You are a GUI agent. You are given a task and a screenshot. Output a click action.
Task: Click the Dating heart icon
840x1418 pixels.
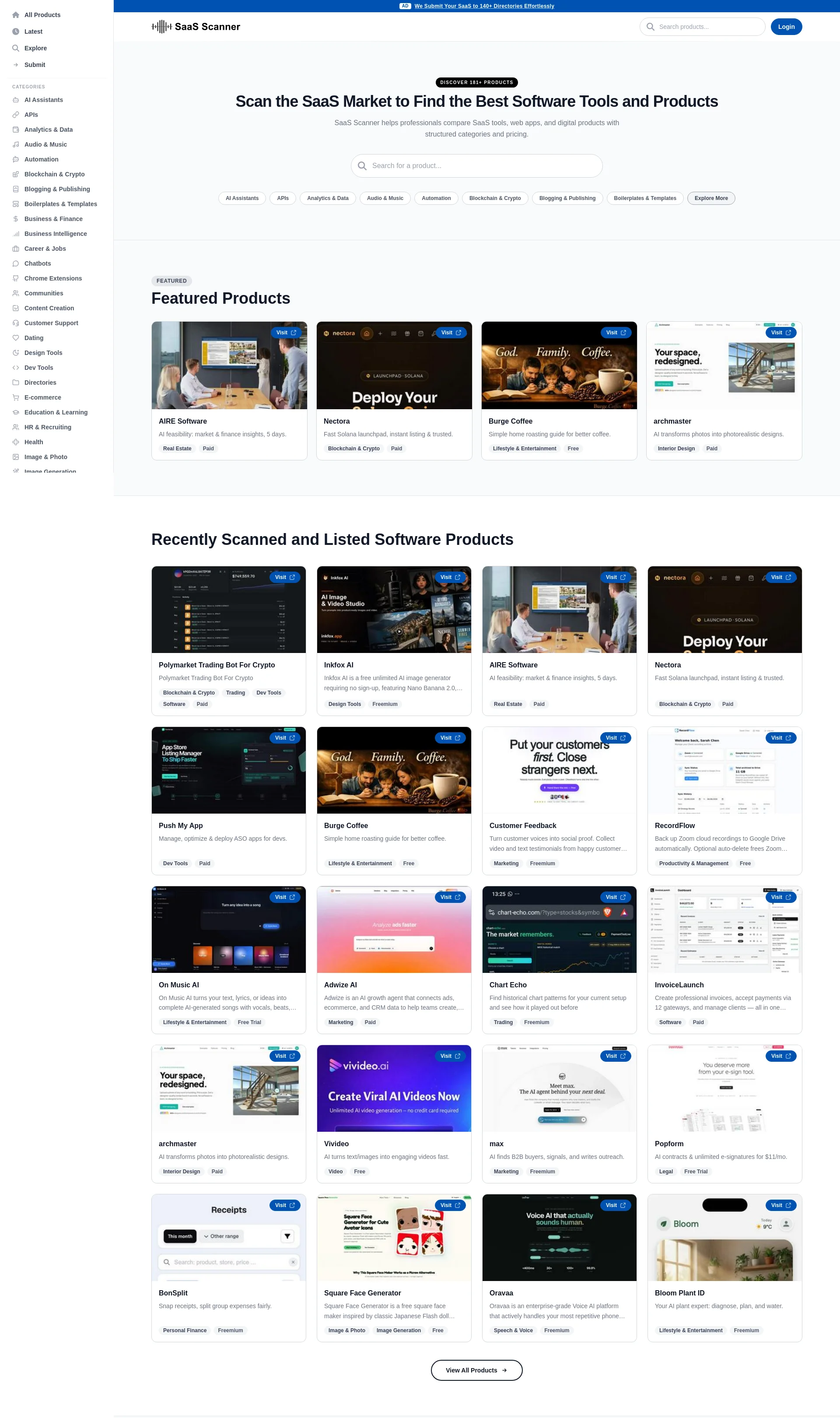(x=16, y=338)
